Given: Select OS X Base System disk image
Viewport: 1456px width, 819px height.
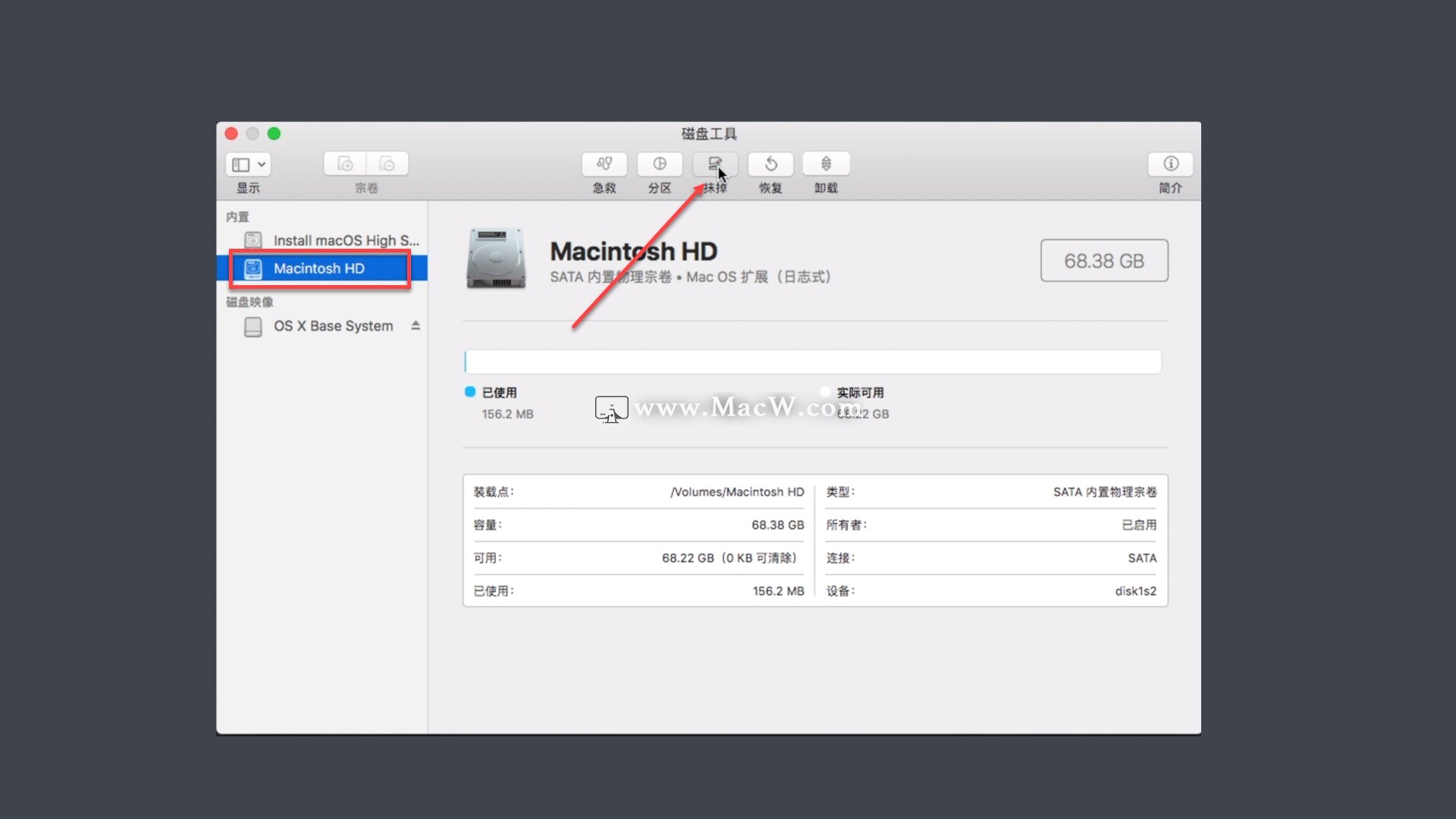Looking at the screenshot, I should pyautogui.click(x=332, y=326).
